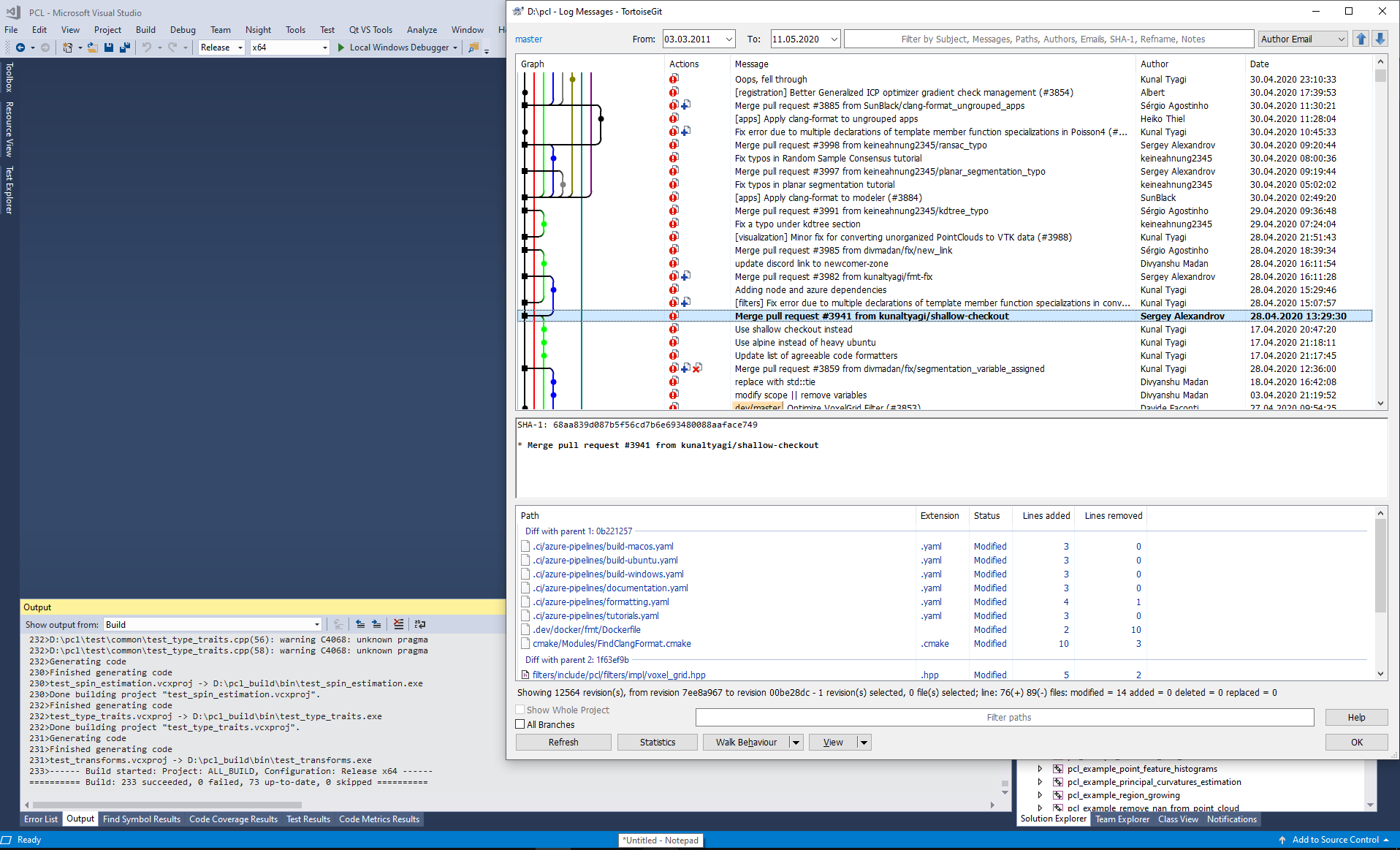Click the changed-files list vertical scrollbar
This screenshot has height=850, width=1400.
1380,566
